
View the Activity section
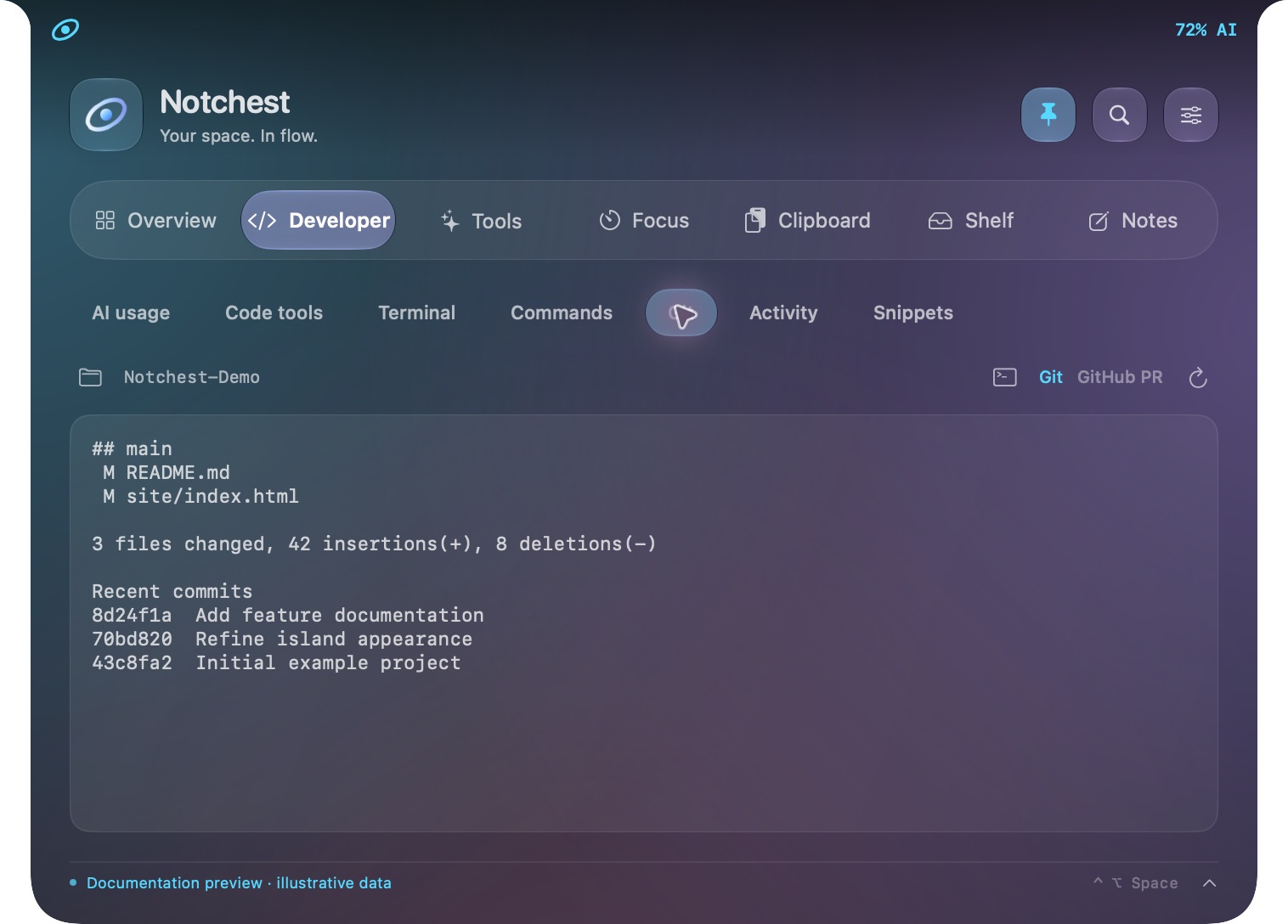(783, 313)
